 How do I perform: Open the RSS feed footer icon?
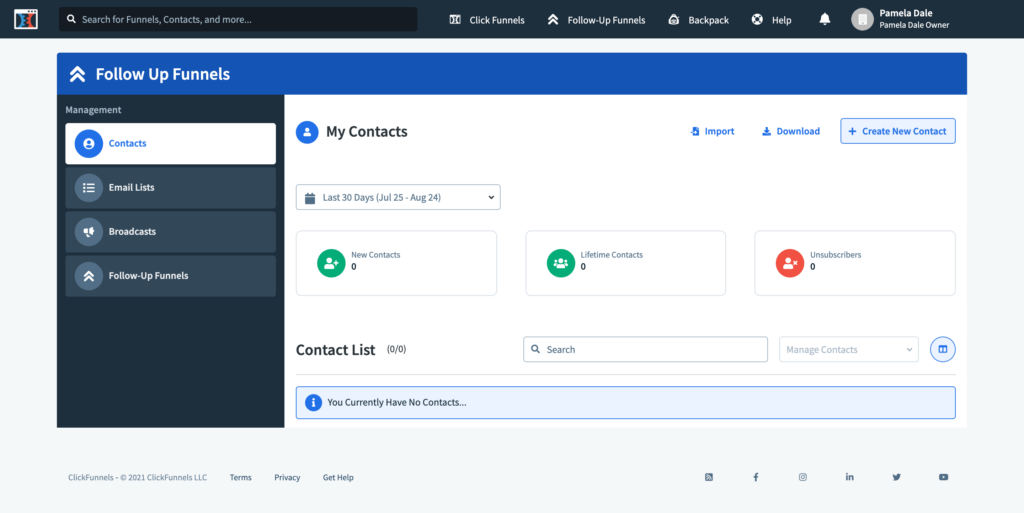pyautogui.click(x=709, y=477)
